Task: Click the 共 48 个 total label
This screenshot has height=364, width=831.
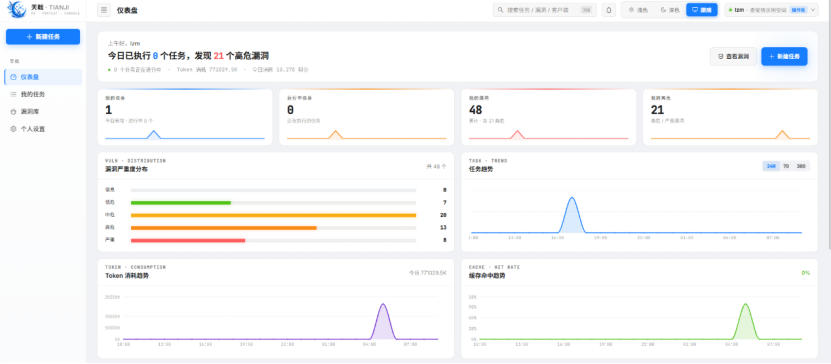Action: pyautogui.click(x=436, y=166)
